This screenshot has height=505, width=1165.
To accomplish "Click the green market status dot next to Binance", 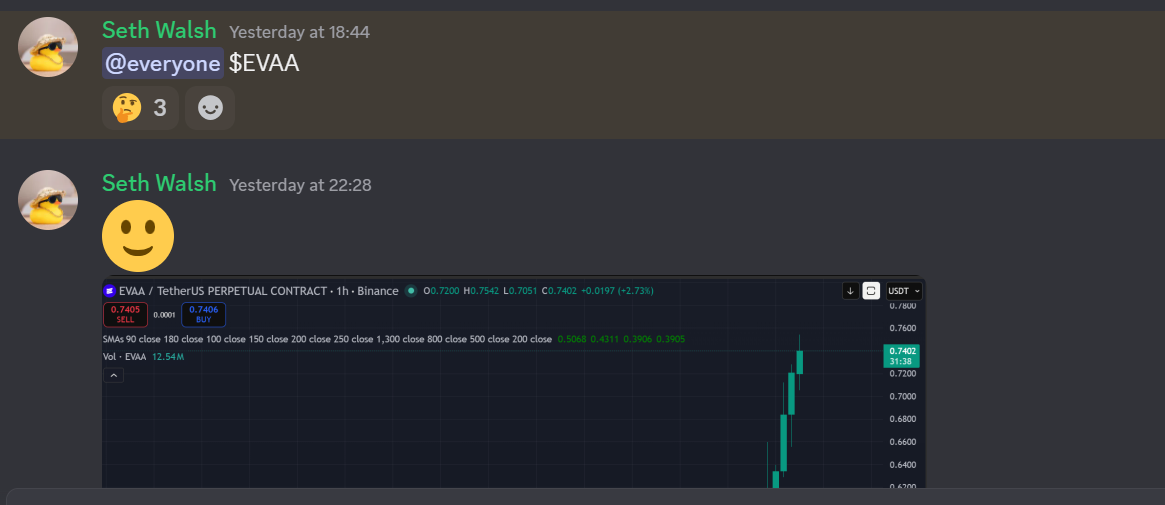I will (411, 290).
